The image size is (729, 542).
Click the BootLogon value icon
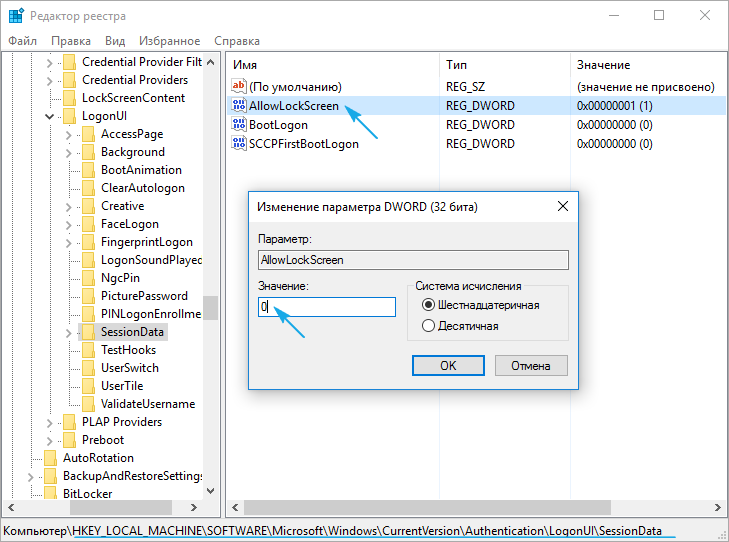click(239, 125)
